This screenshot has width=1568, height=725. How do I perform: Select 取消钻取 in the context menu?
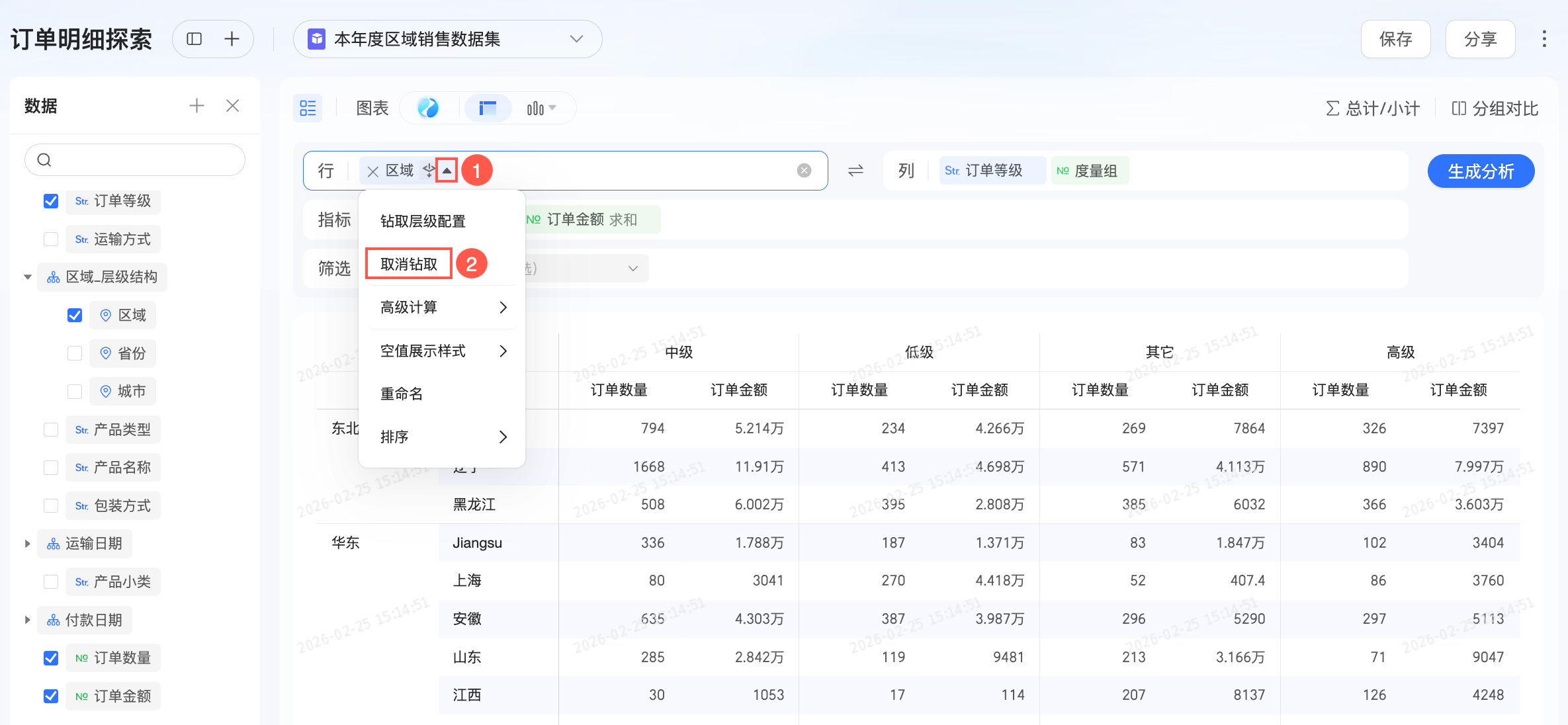(409, 264)
